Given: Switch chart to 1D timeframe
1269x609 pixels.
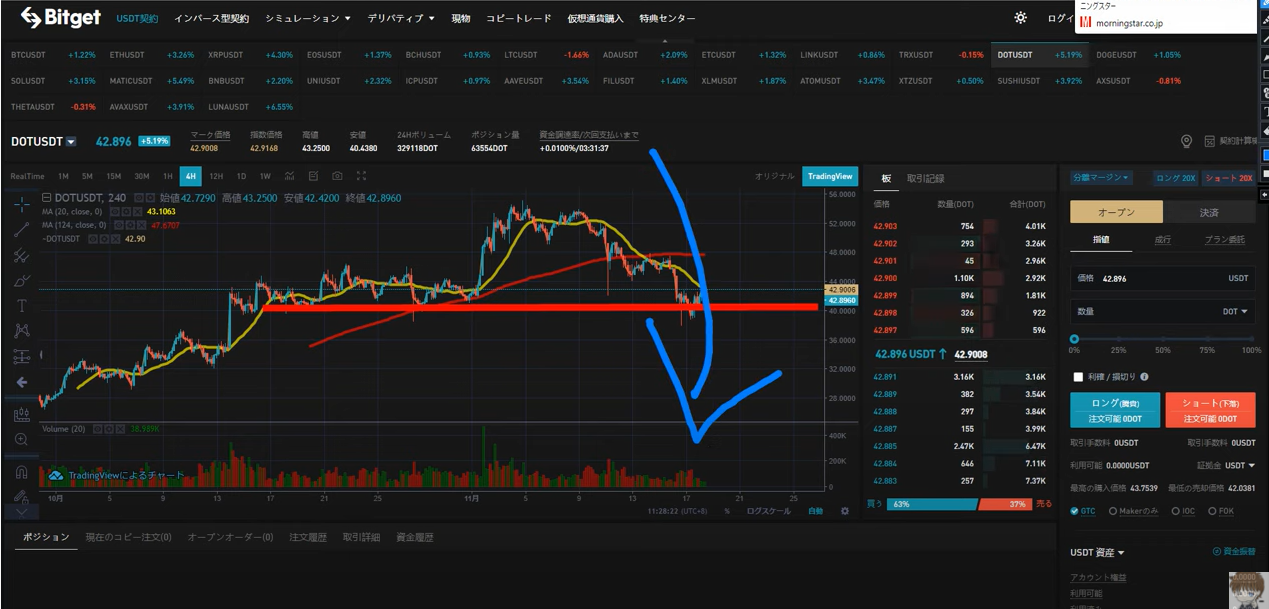Looking at the screenshot, I should (x=239, y=176).
